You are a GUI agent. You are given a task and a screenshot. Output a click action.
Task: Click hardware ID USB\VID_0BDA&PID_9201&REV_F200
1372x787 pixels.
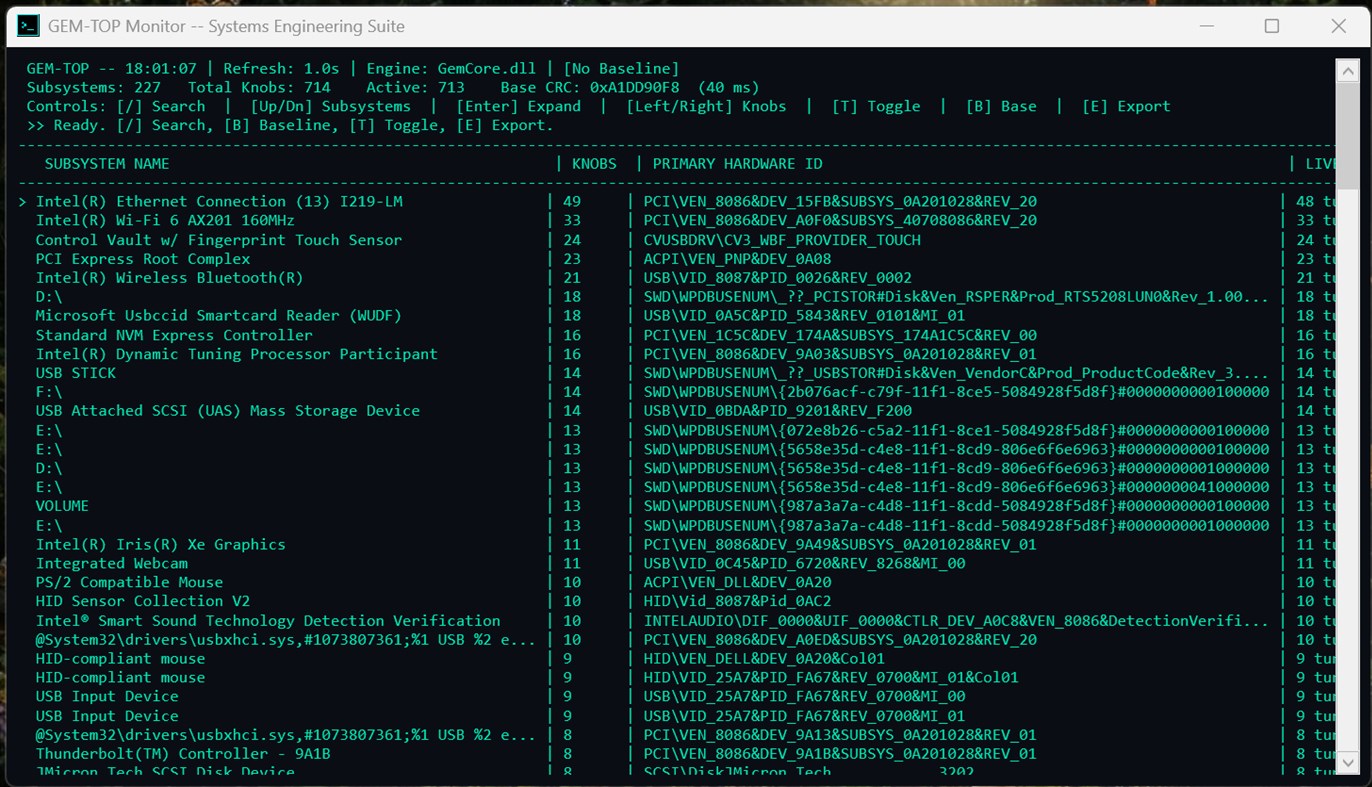(777, 411)
